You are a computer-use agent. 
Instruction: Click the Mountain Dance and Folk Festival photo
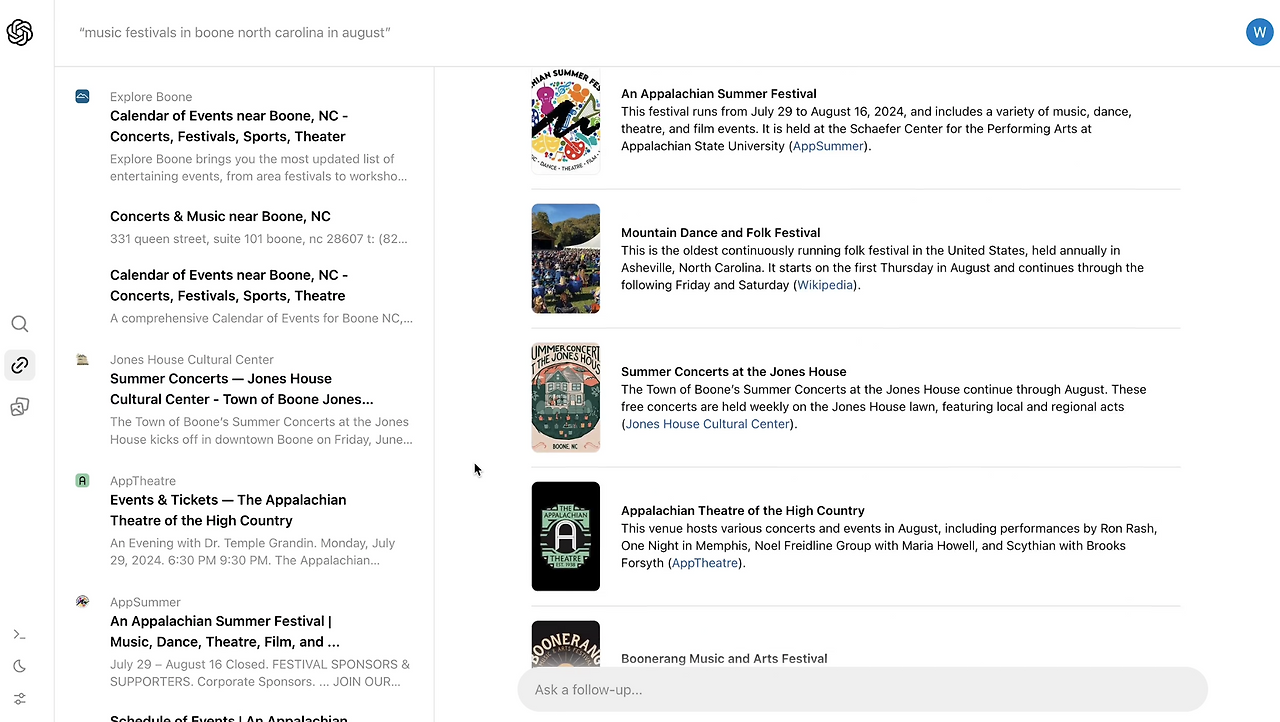tap(566, 258)
